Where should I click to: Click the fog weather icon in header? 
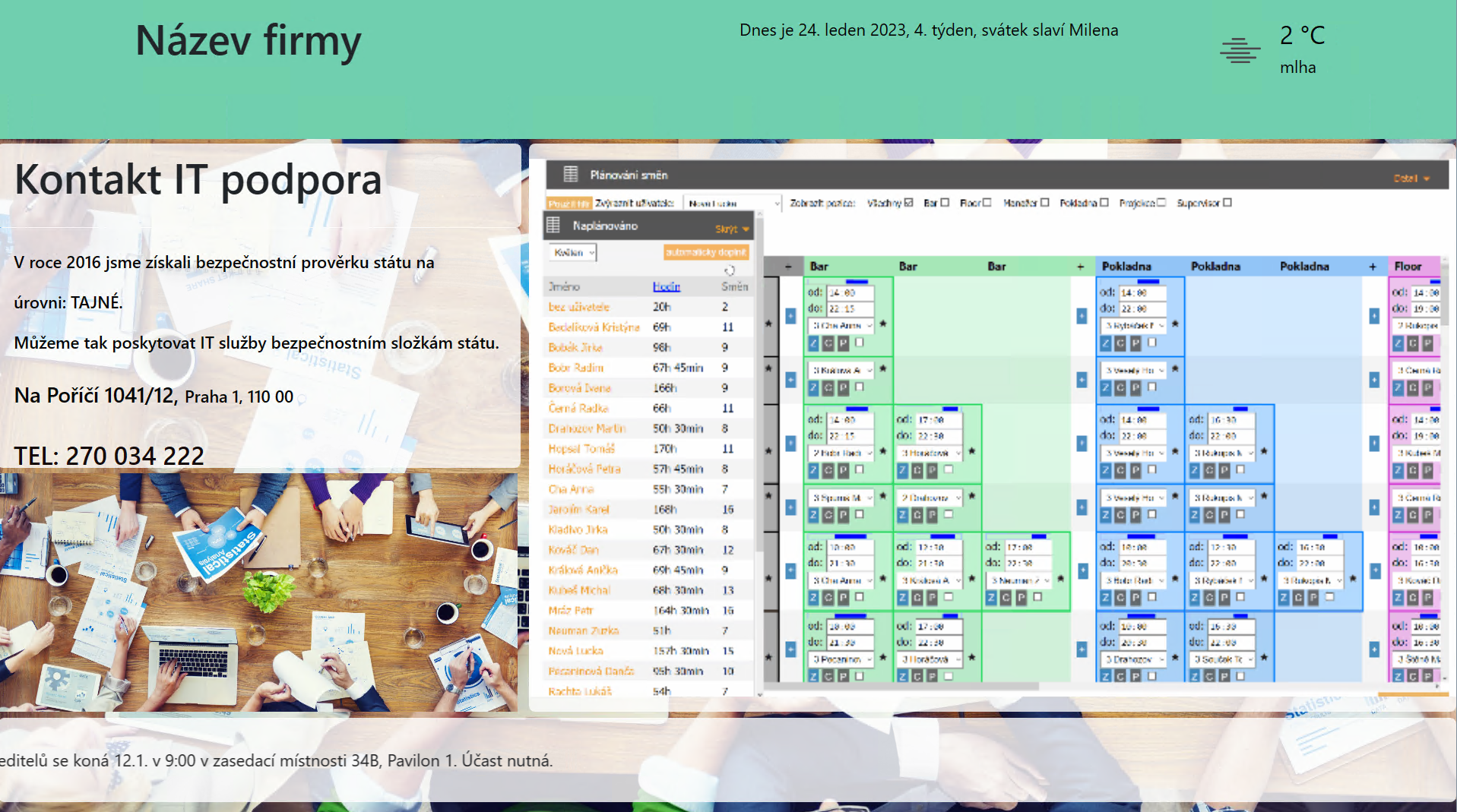[1240, 51]
